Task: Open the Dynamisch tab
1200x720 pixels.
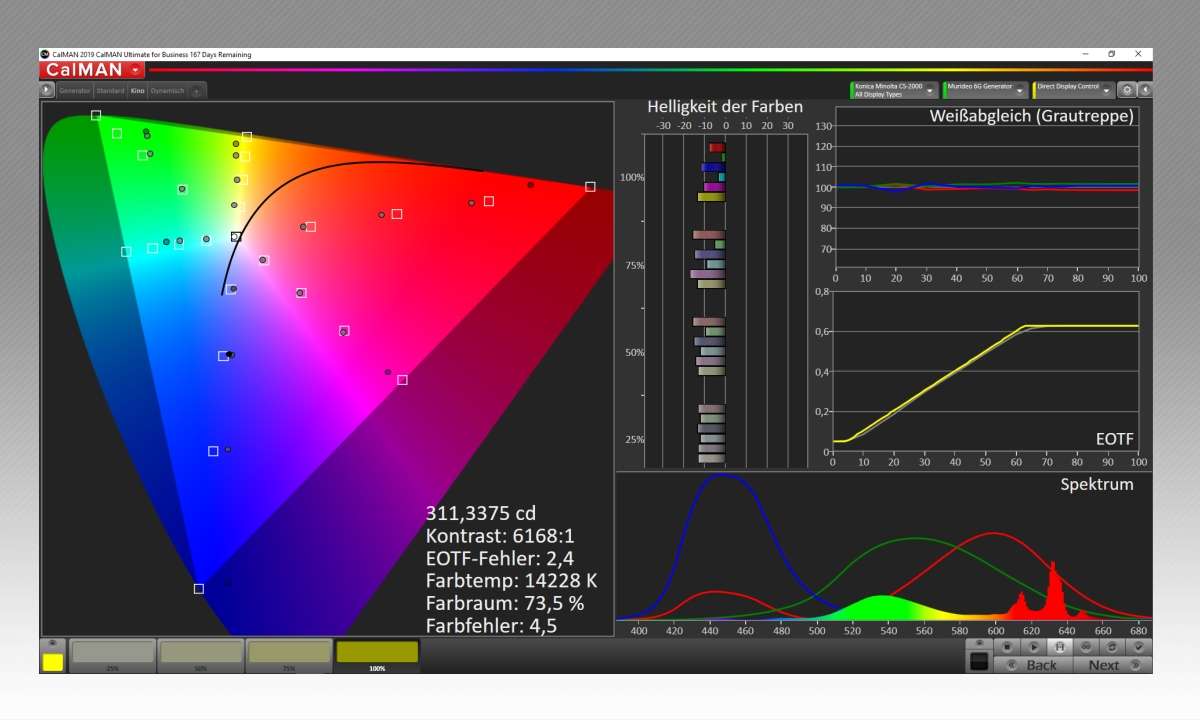Action: point(167,91)
